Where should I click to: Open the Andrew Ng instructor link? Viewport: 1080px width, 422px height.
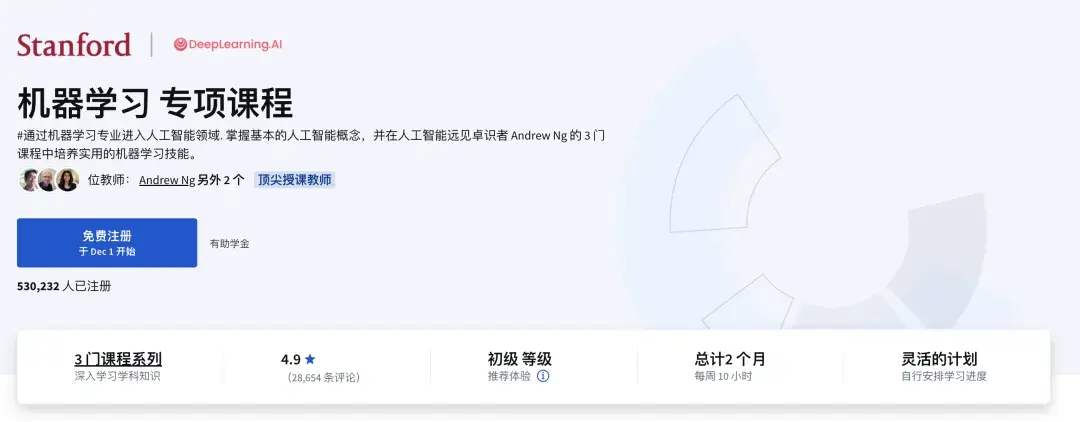[x=167, y=180]
